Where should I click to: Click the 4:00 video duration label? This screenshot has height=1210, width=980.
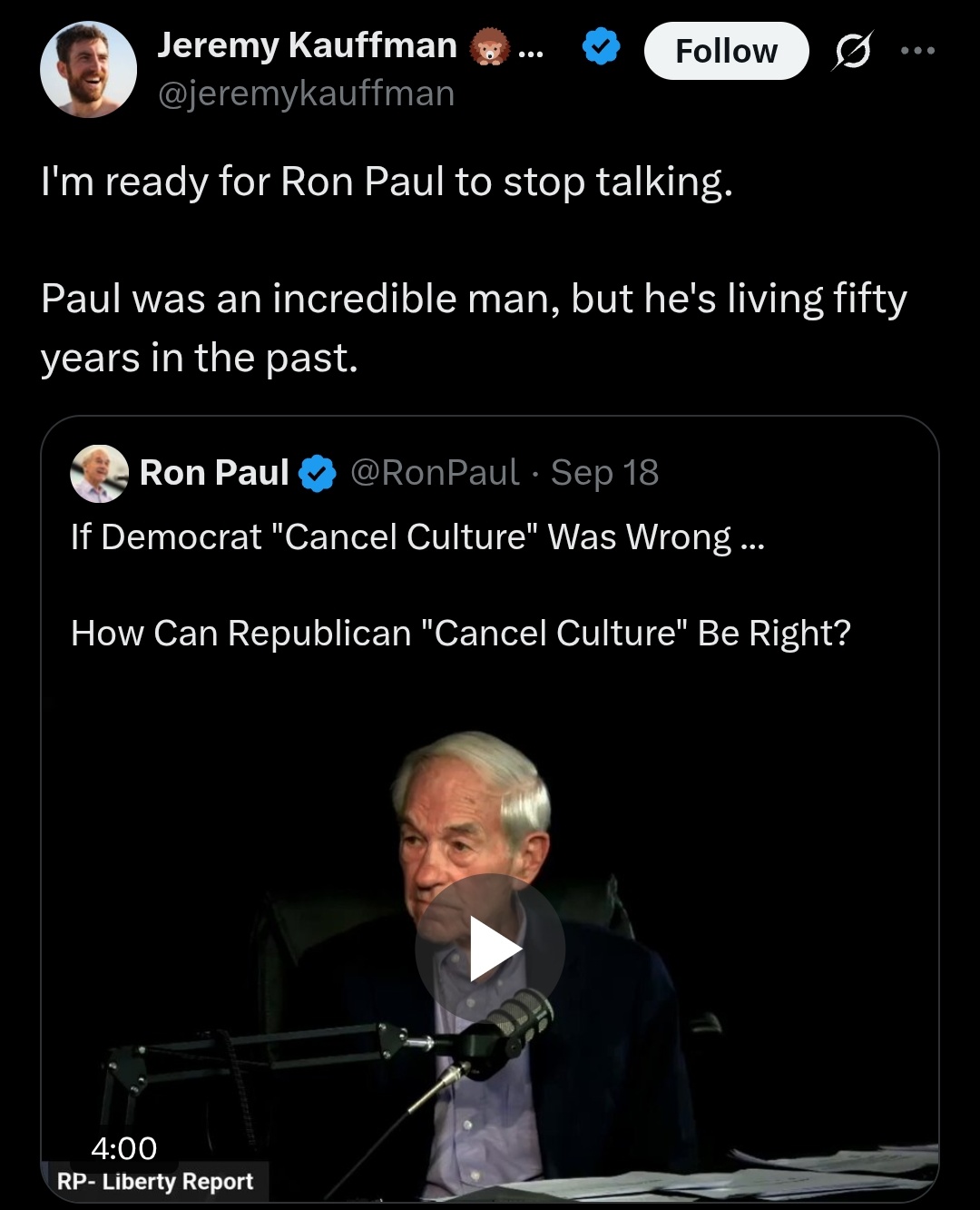pos(124,1148)
